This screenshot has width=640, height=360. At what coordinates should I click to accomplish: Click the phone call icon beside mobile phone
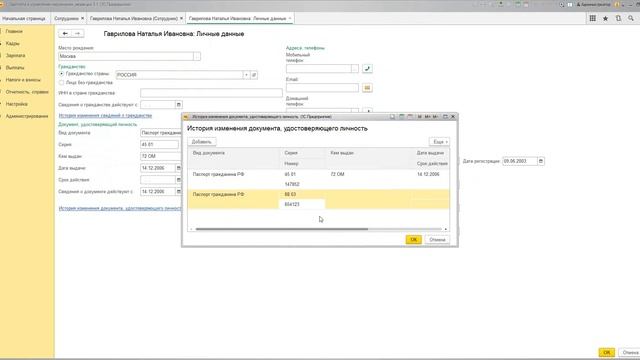(367, 69)
